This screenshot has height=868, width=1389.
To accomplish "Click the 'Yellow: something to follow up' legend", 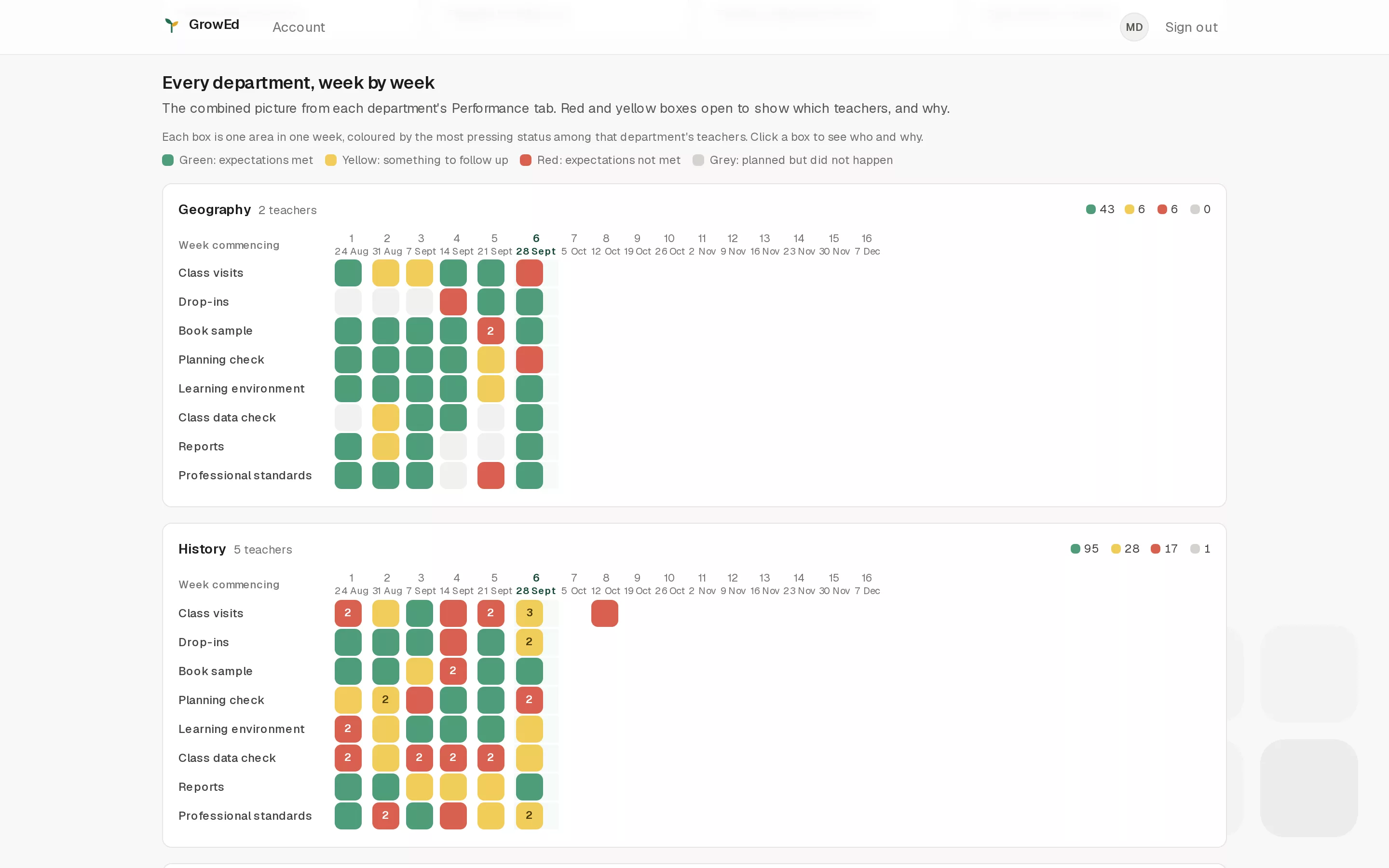I will point(417,160).
